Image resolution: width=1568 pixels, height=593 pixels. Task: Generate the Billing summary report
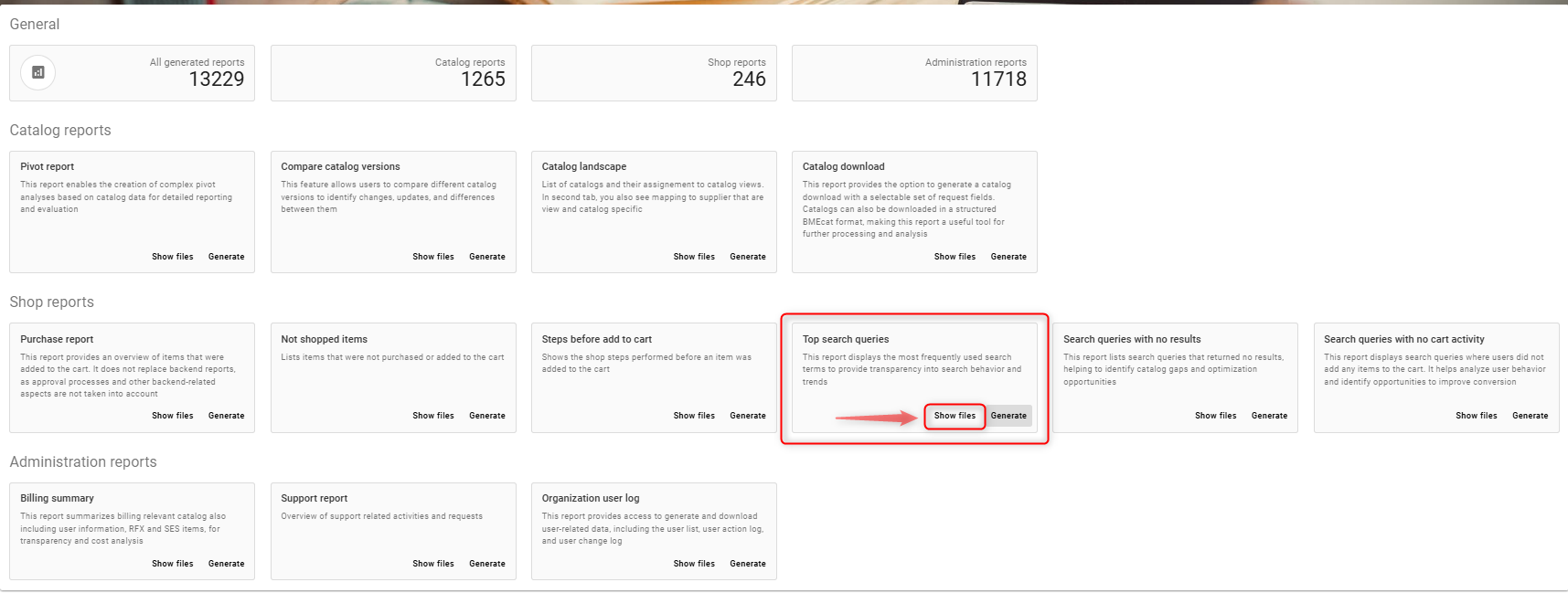click(x=226, y=564)
